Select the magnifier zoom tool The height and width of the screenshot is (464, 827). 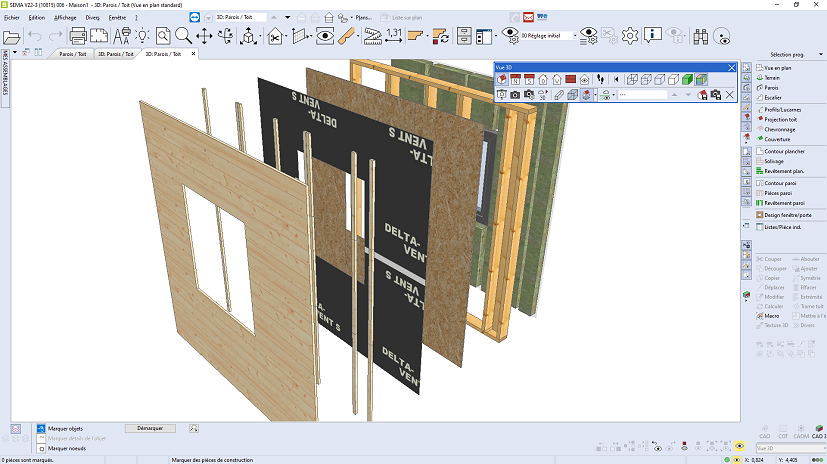click(183, 36)
